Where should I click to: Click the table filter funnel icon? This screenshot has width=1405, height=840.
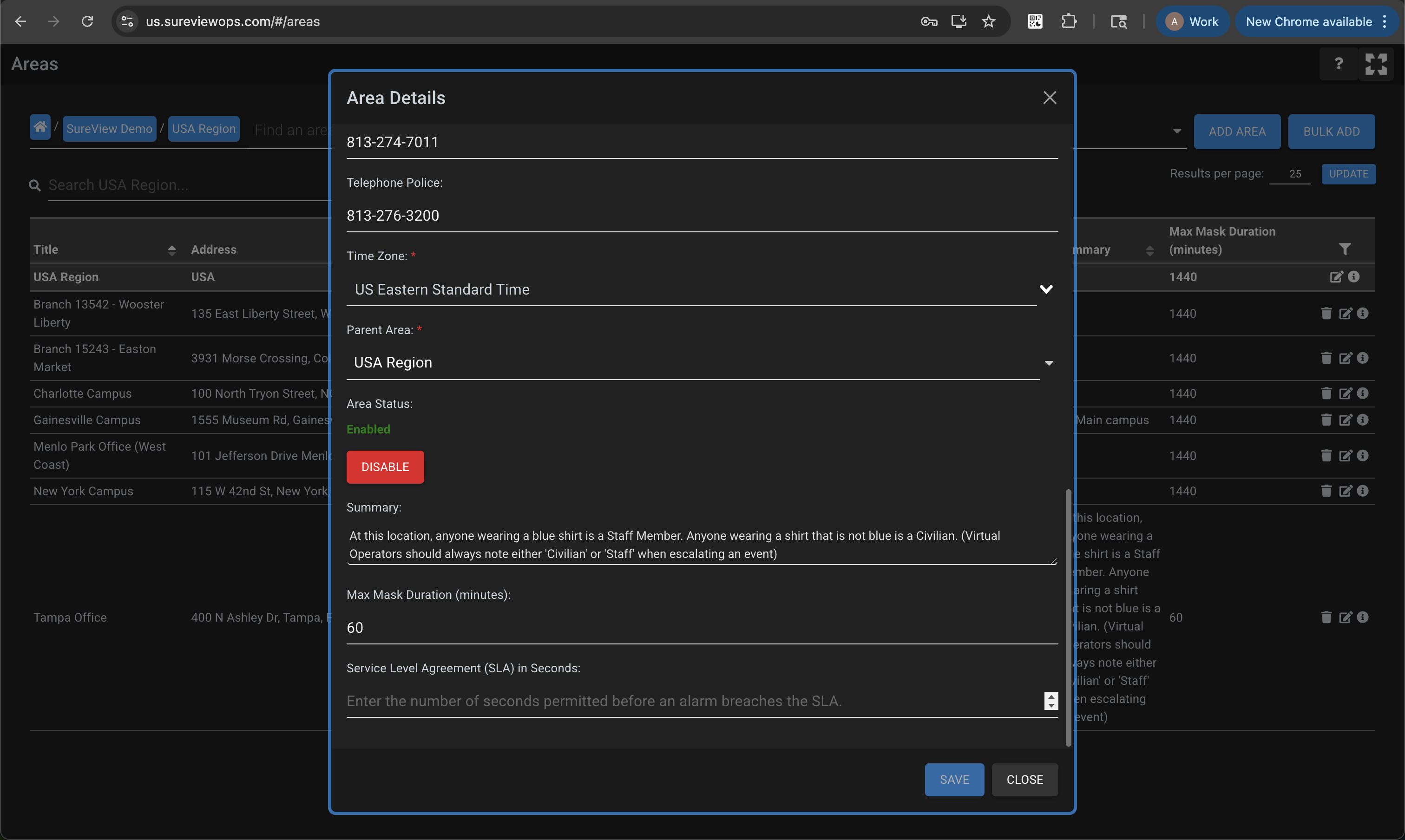tap(1345, 249)
